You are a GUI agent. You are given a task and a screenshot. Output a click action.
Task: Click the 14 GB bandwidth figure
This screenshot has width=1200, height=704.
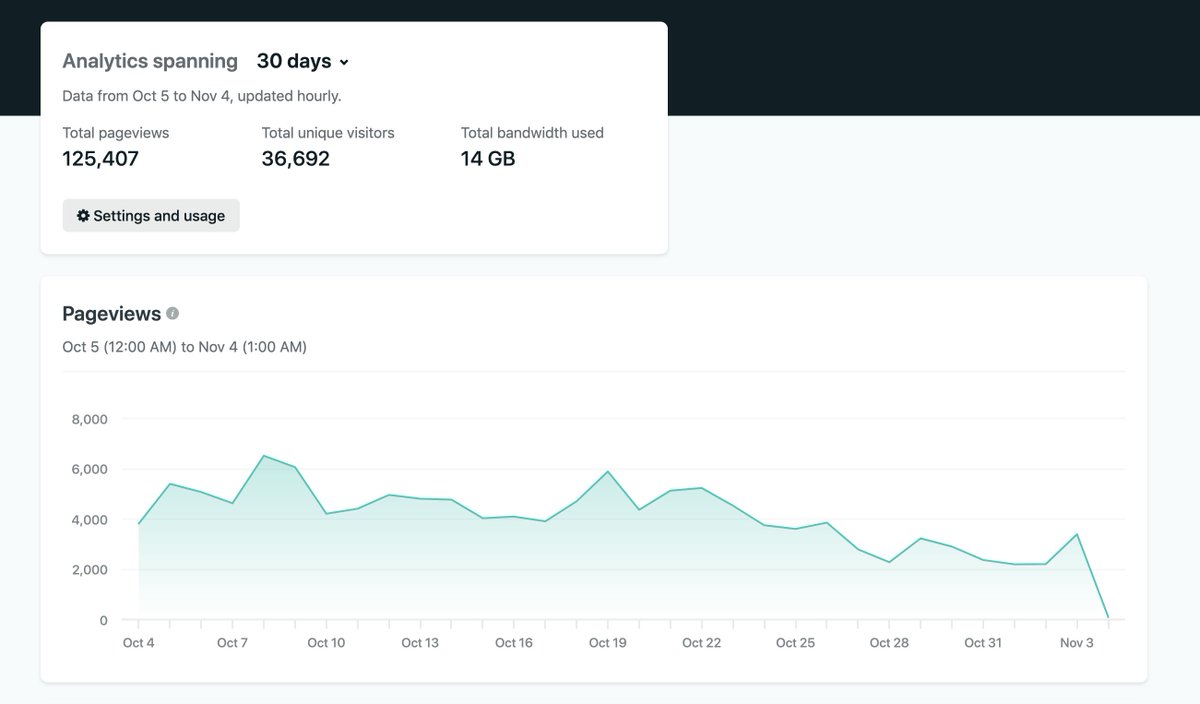point(487,158)
